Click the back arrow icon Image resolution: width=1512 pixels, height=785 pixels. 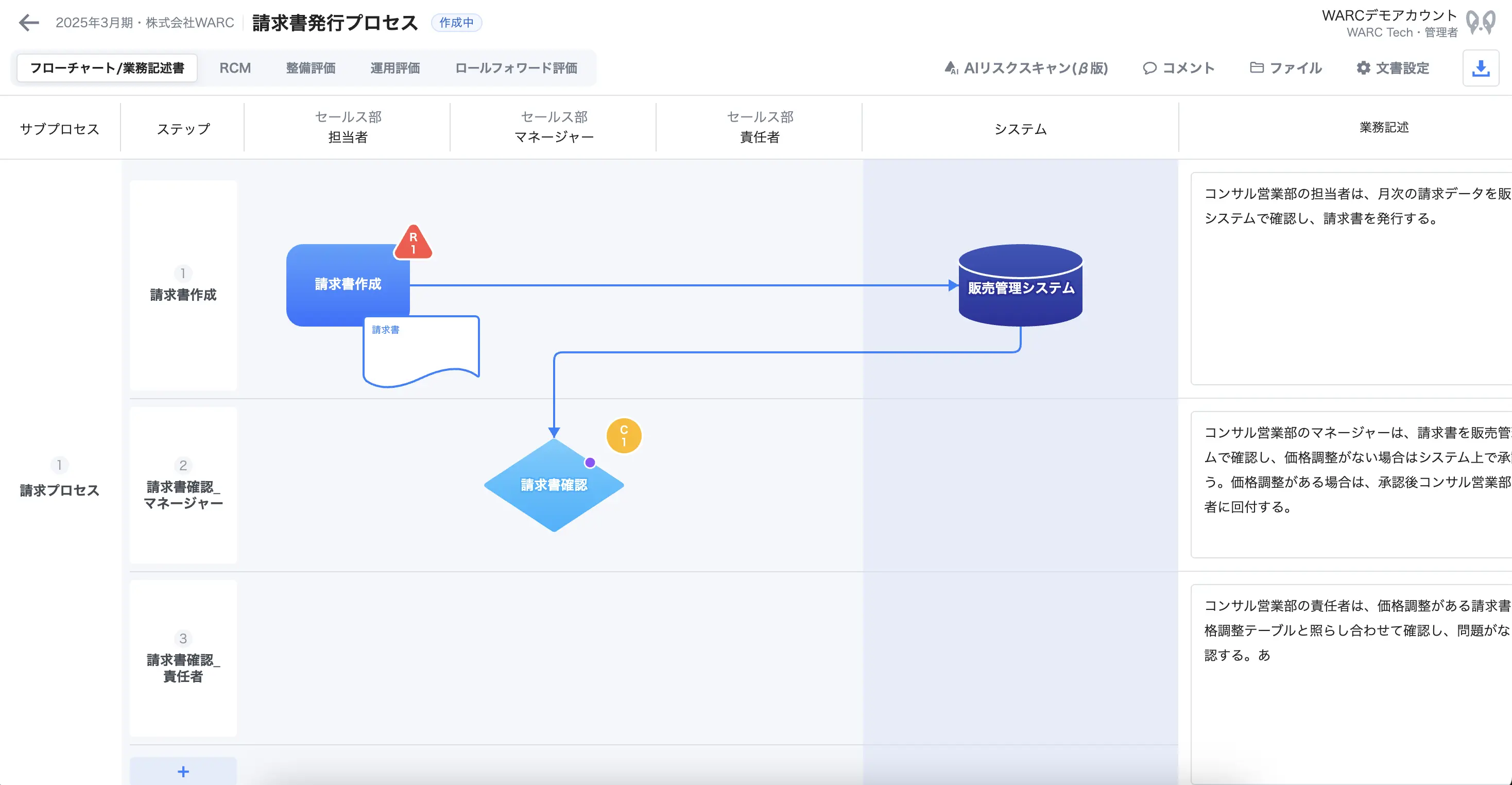(x=28, y=23)
